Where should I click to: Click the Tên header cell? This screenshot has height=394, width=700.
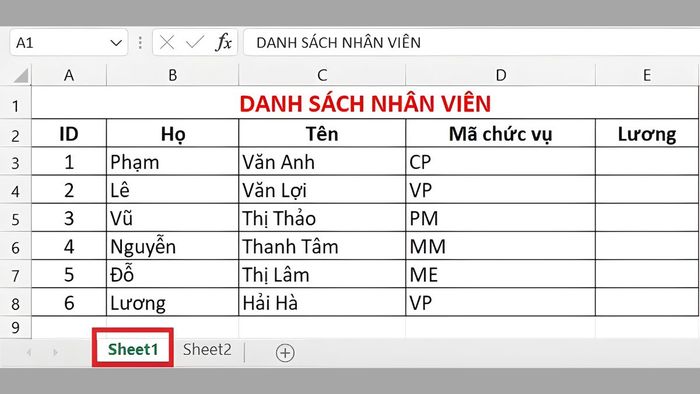(322, 133)
